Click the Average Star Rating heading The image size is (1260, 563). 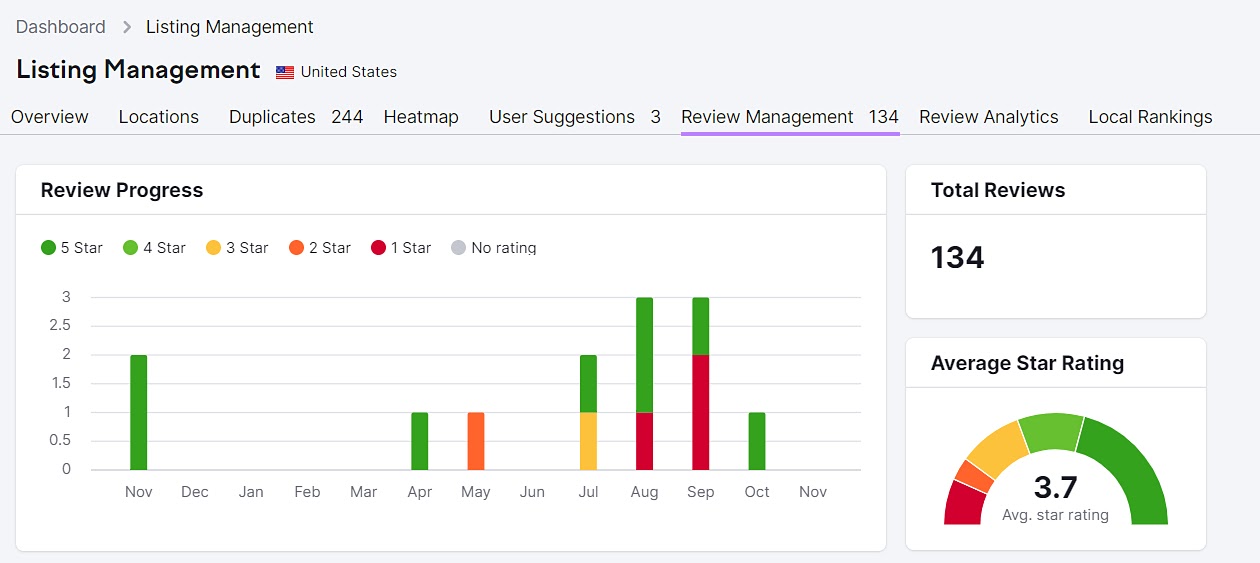click(x=1027, y=363)
